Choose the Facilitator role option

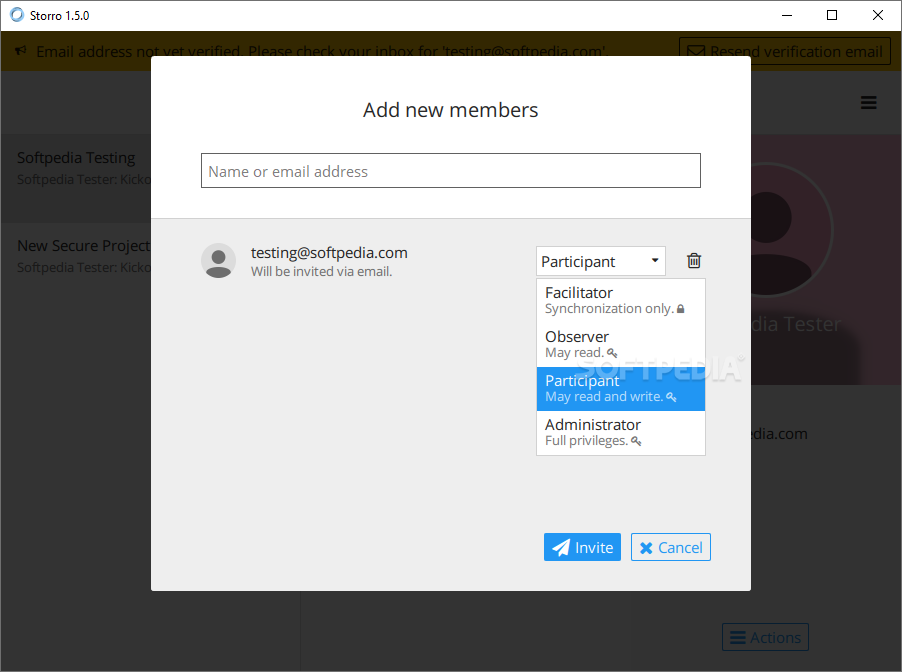click(x=621, y=301)
